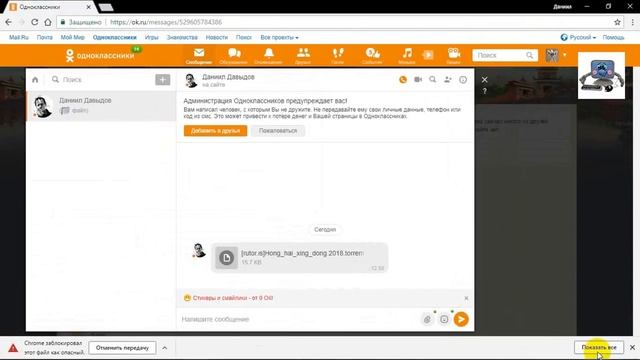Create a new chat with the plus button
Image resolution: width=640 pixels, height=360 pixels.
[x=162, y=80]
